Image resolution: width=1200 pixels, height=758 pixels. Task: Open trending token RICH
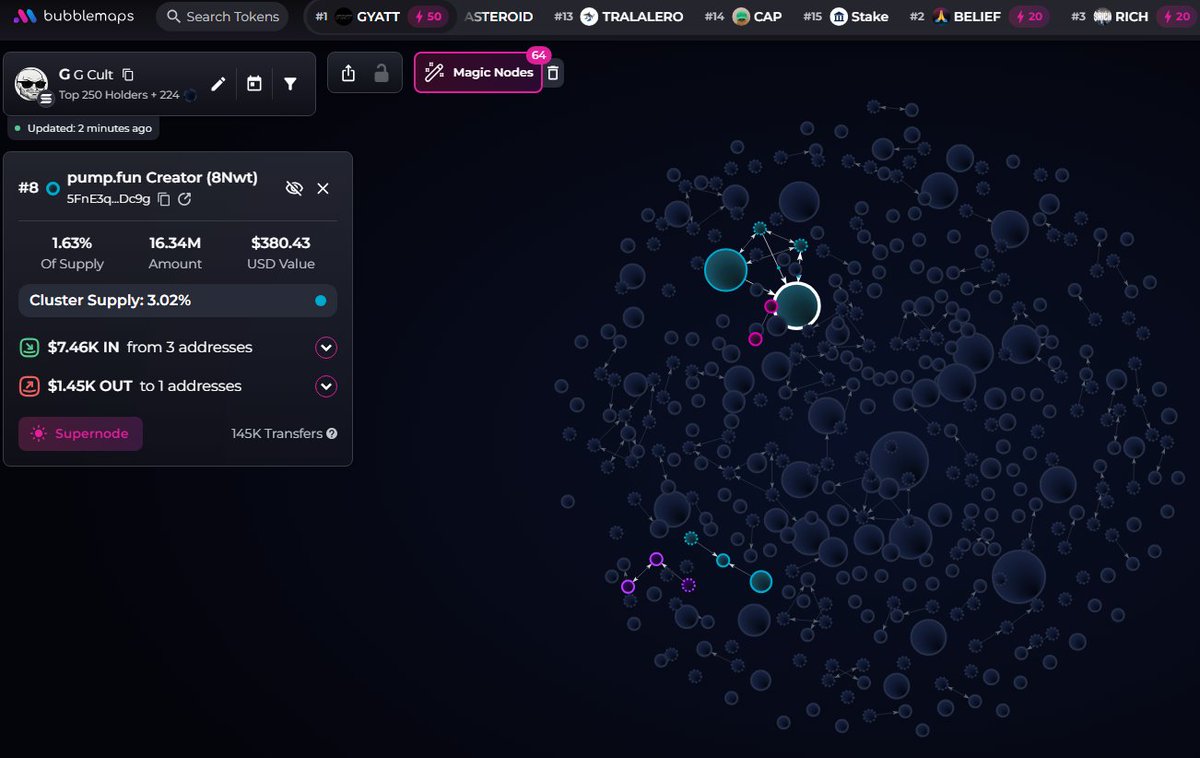pyautogui.click(x=1132, y=16)
